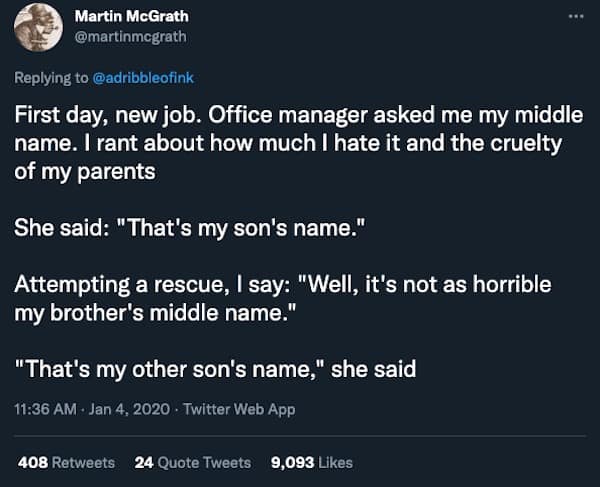Open the three-dot more options menu
600x487 pixels.
tap(573, 17)
